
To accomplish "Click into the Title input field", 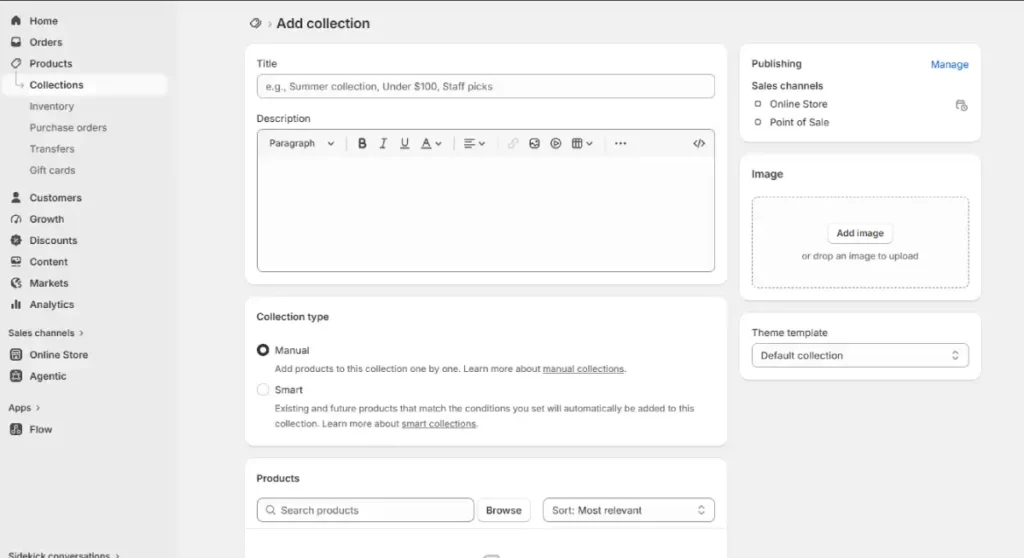I will click(485, 86).
